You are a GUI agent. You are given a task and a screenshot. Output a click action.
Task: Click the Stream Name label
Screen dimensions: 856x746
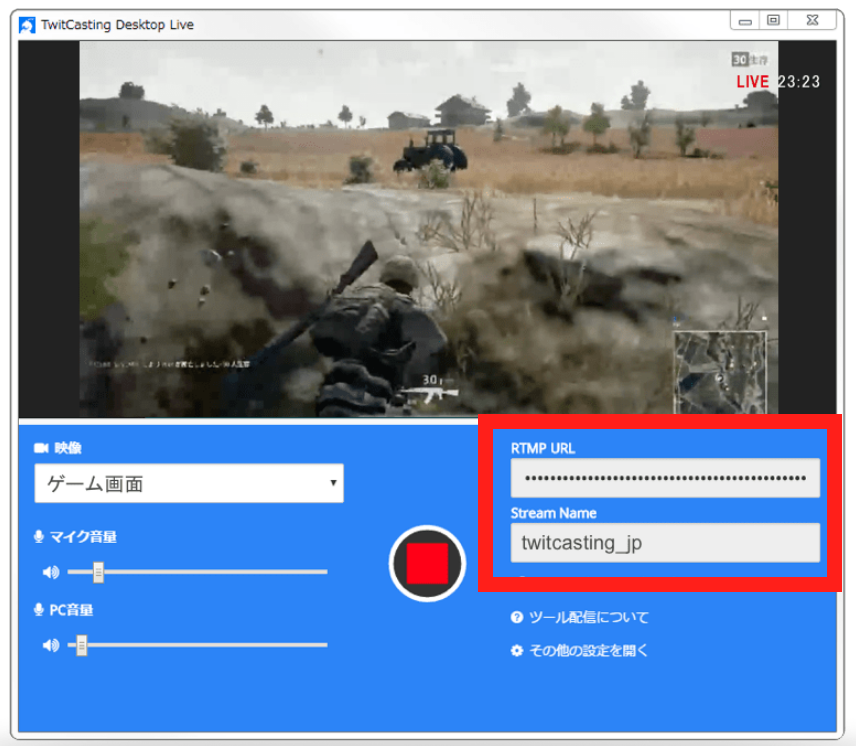(554, 513)
